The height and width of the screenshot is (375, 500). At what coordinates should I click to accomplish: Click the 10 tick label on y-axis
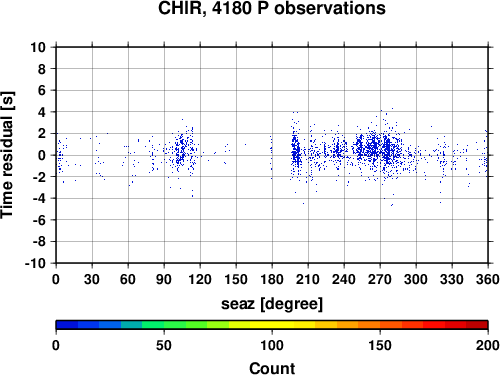click(38, 47)
